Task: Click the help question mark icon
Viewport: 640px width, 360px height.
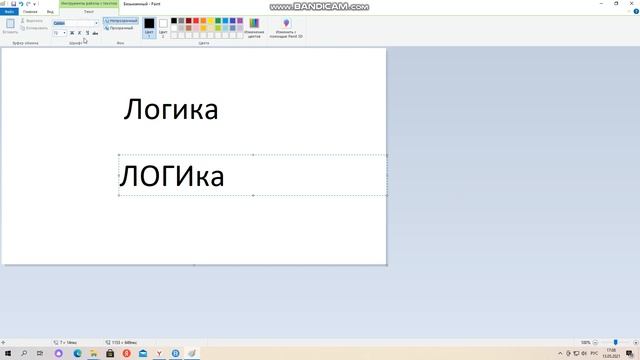Action: click(636, 12)
